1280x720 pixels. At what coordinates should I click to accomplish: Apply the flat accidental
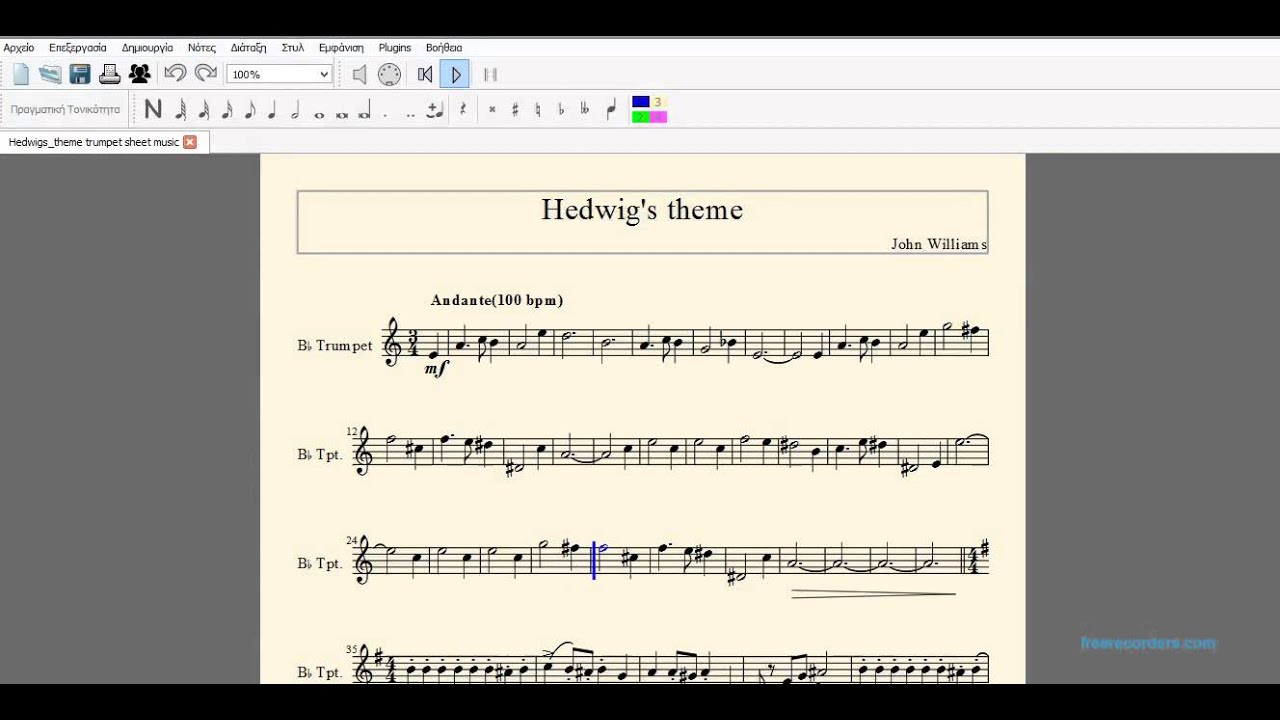(561, 110)
